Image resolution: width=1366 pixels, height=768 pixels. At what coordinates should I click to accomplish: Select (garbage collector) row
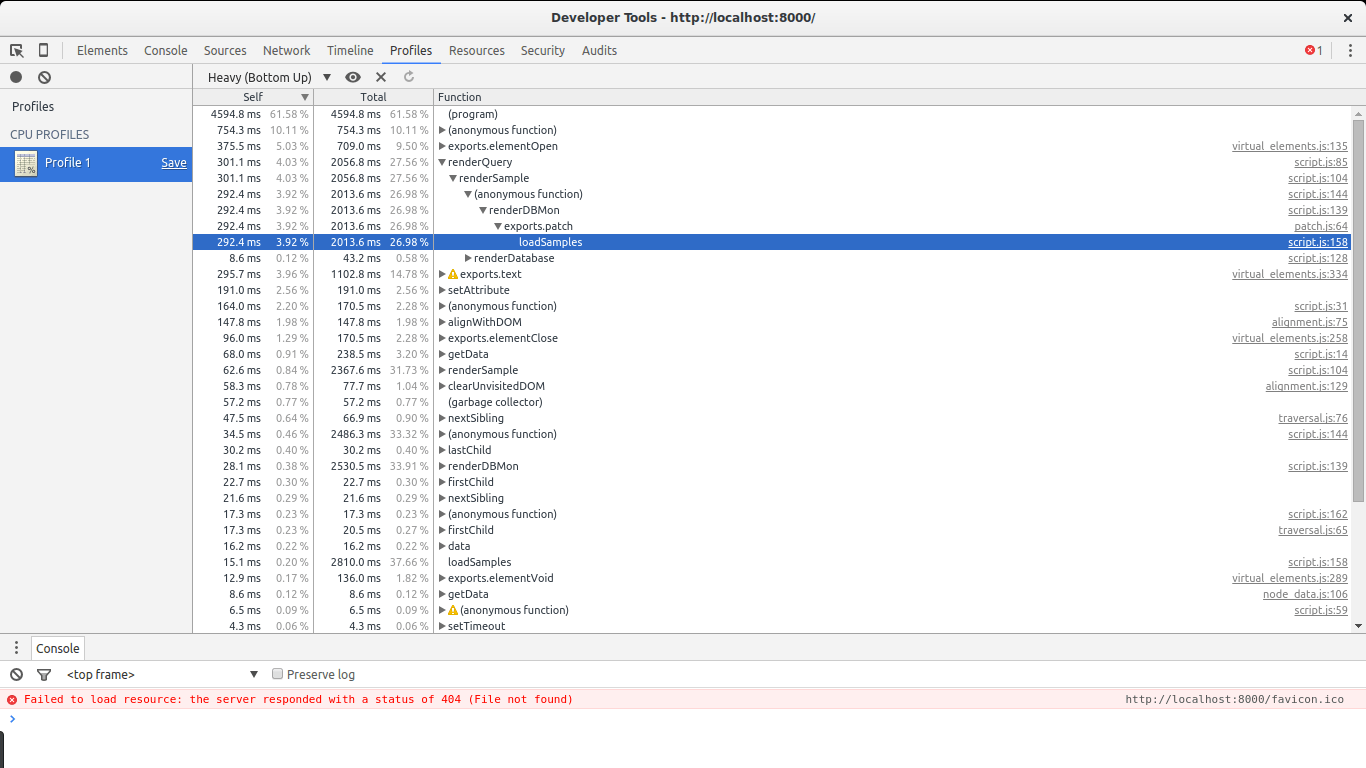771,402
